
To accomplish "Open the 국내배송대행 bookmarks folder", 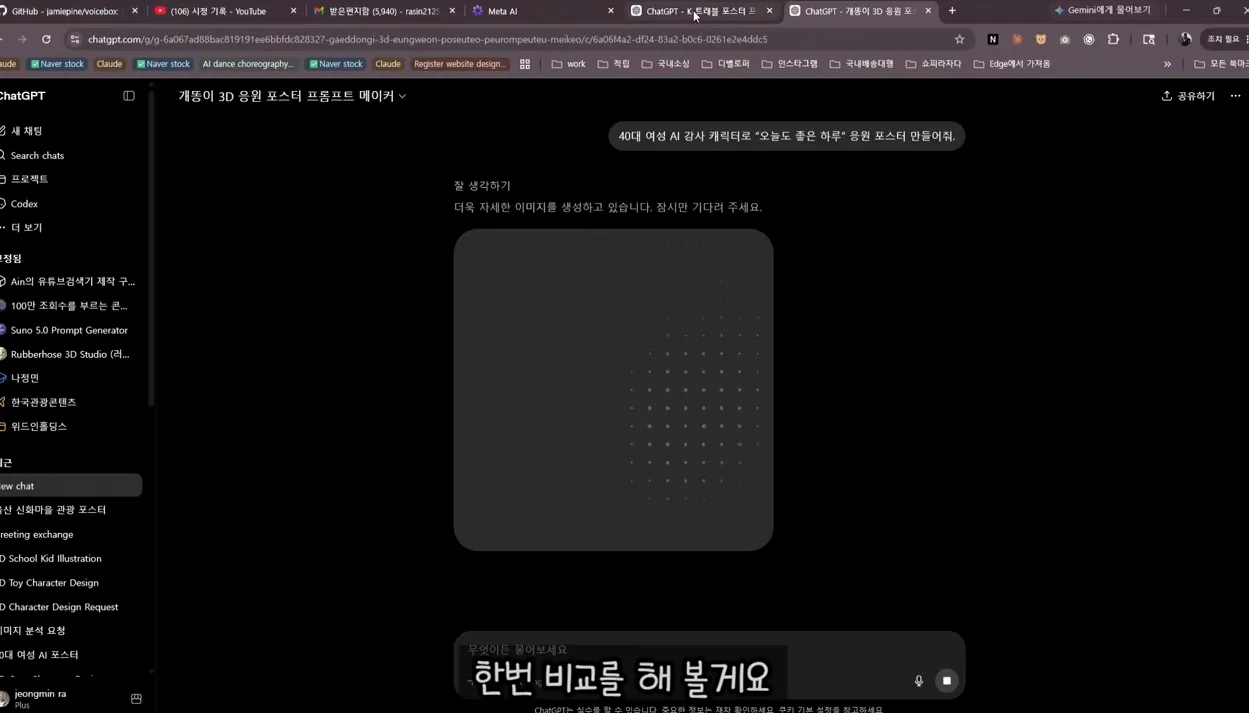I will coord(861,64).
